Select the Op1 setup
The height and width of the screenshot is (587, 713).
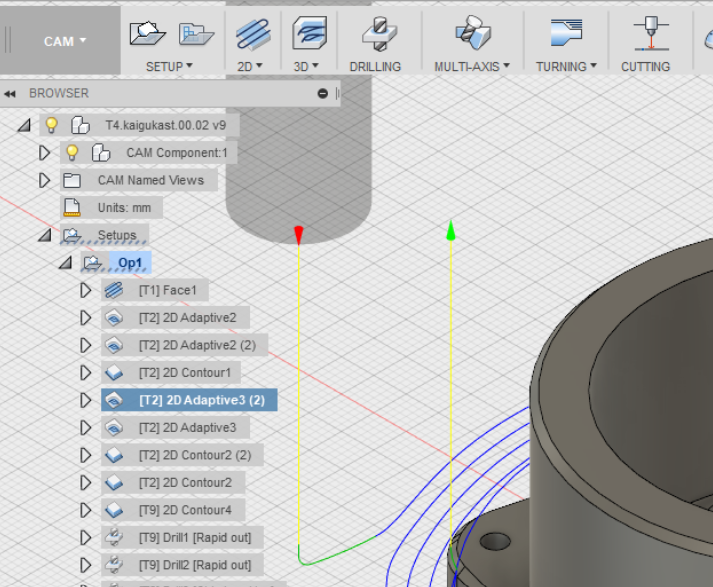(x=130, y=263)
